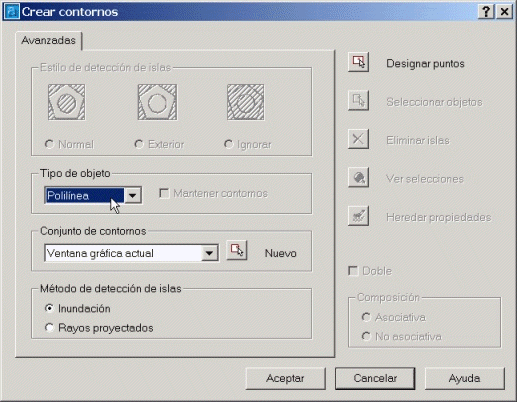Click the Ignorar island style preview image
The image size is (517, 402).
[246, 102]
